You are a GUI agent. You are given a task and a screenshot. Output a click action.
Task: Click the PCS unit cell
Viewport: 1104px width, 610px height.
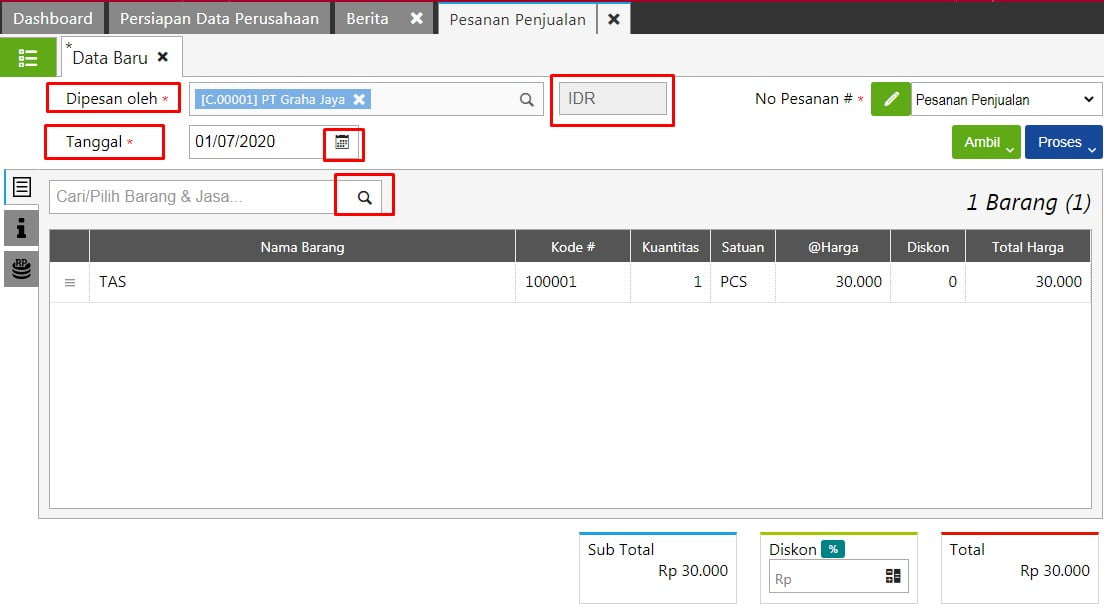[742, 282]
